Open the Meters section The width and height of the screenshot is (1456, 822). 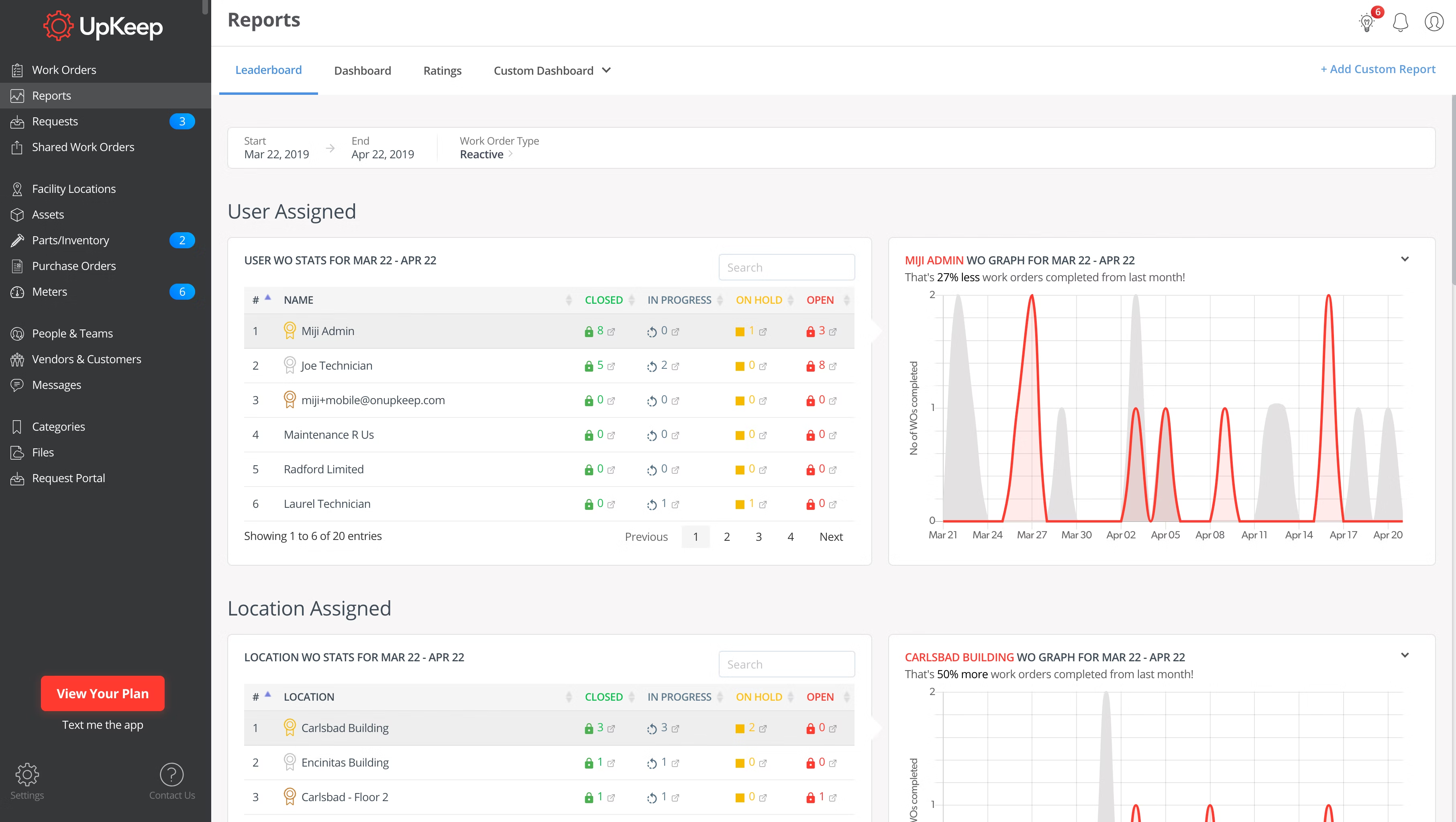[50, 292]
